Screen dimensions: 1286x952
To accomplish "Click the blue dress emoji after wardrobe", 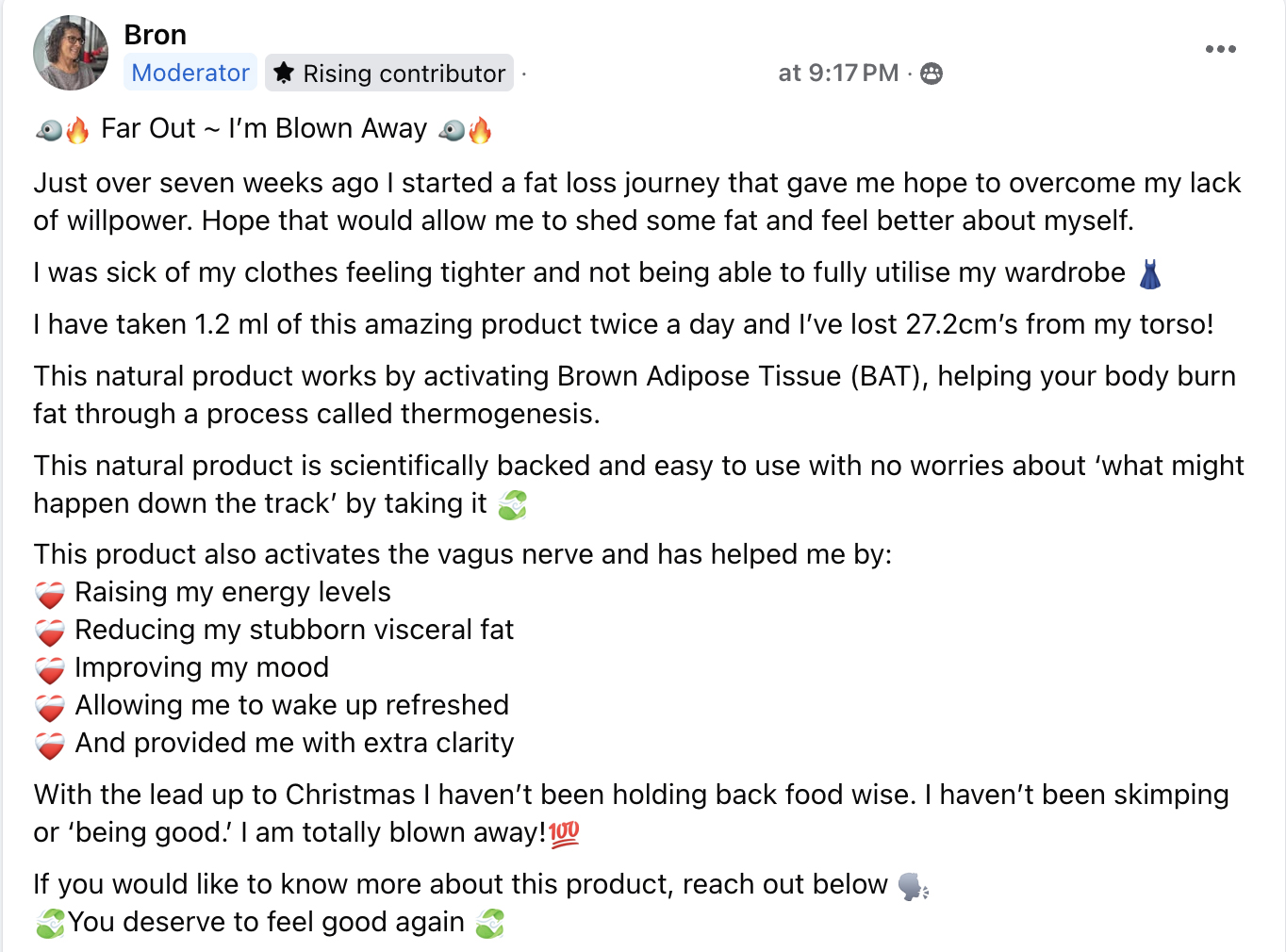I will [x=1149, y=274].
